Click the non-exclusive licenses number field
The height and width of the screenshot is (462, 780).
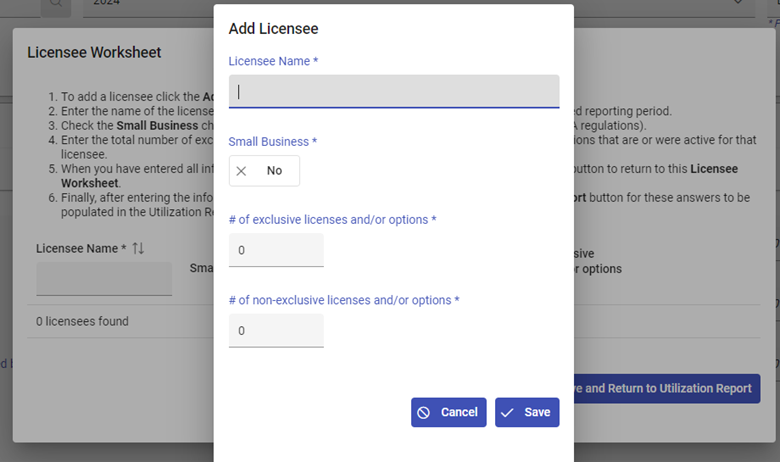click(x=276, y=330)
